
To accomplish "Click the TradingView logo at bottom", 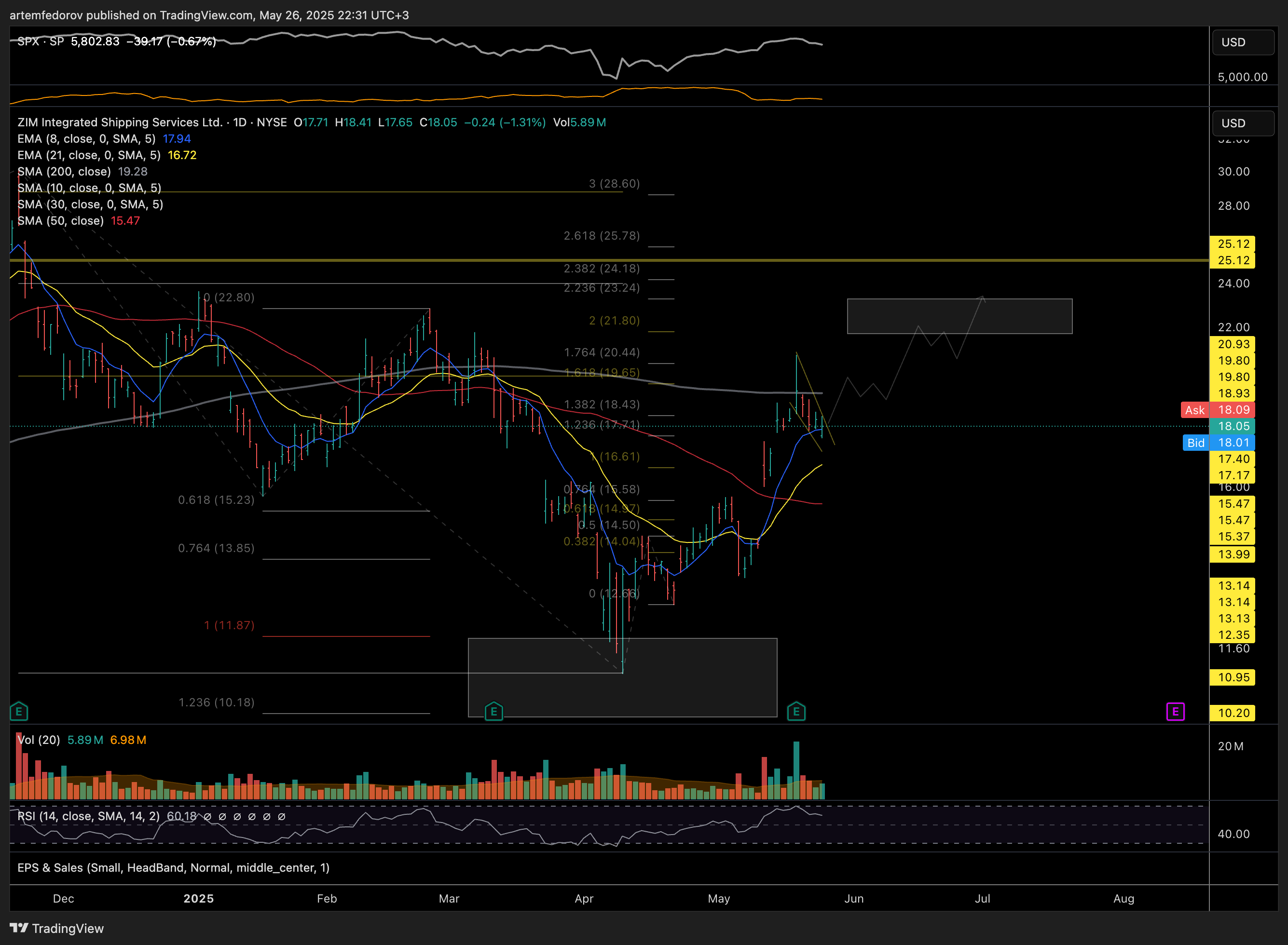I will point(56,928).
